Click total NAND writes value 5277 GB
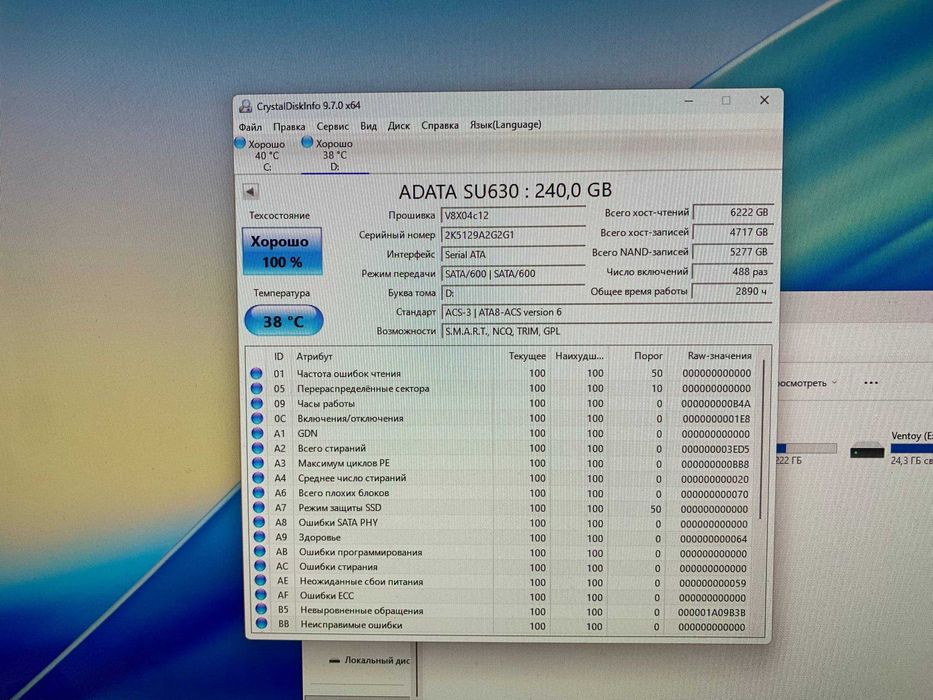The width and height of the screenshot is (933, 700). [733, 252]
